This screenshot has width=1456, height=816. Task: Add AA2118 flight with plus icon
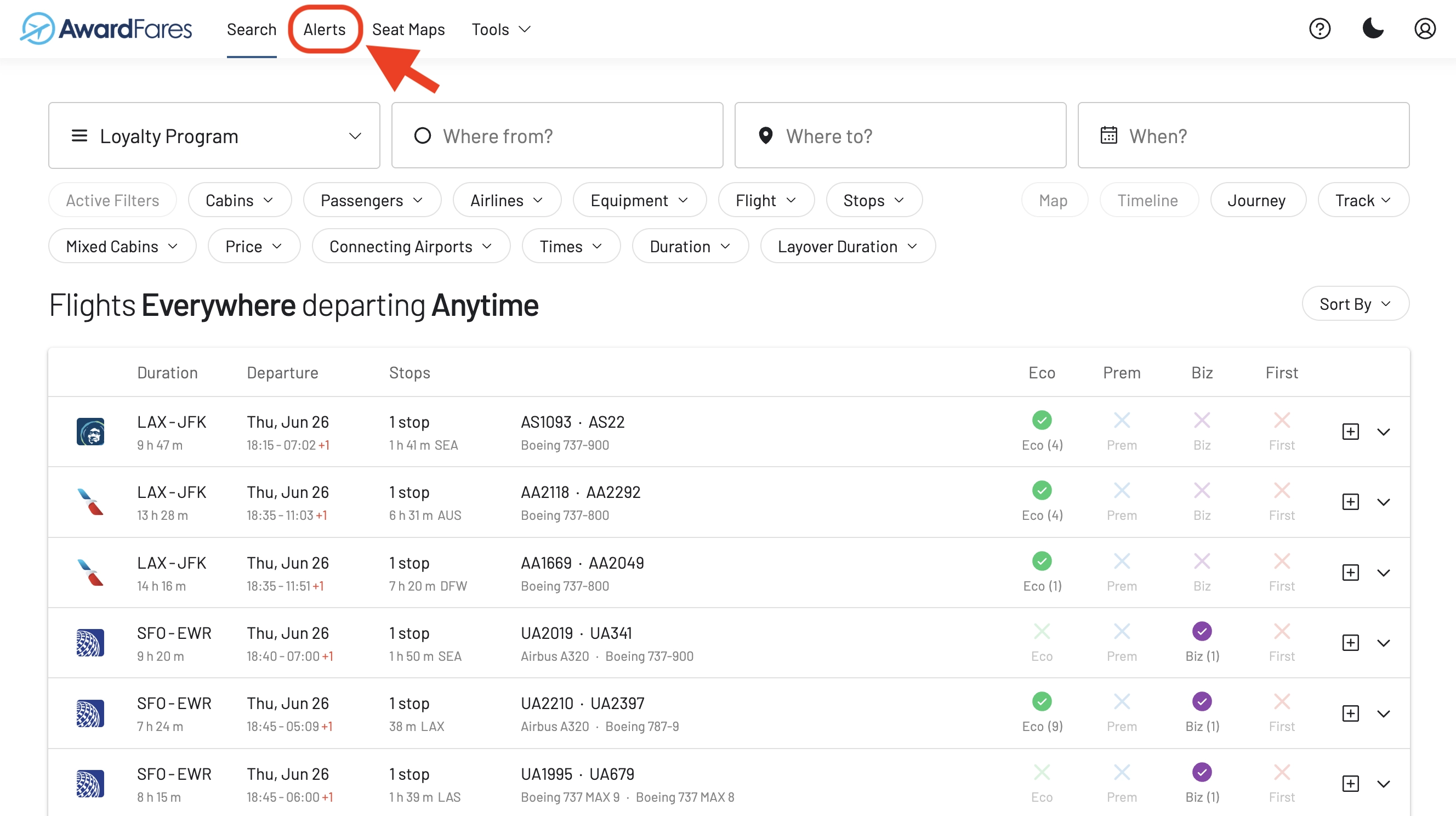click(x=1350, y=502)
